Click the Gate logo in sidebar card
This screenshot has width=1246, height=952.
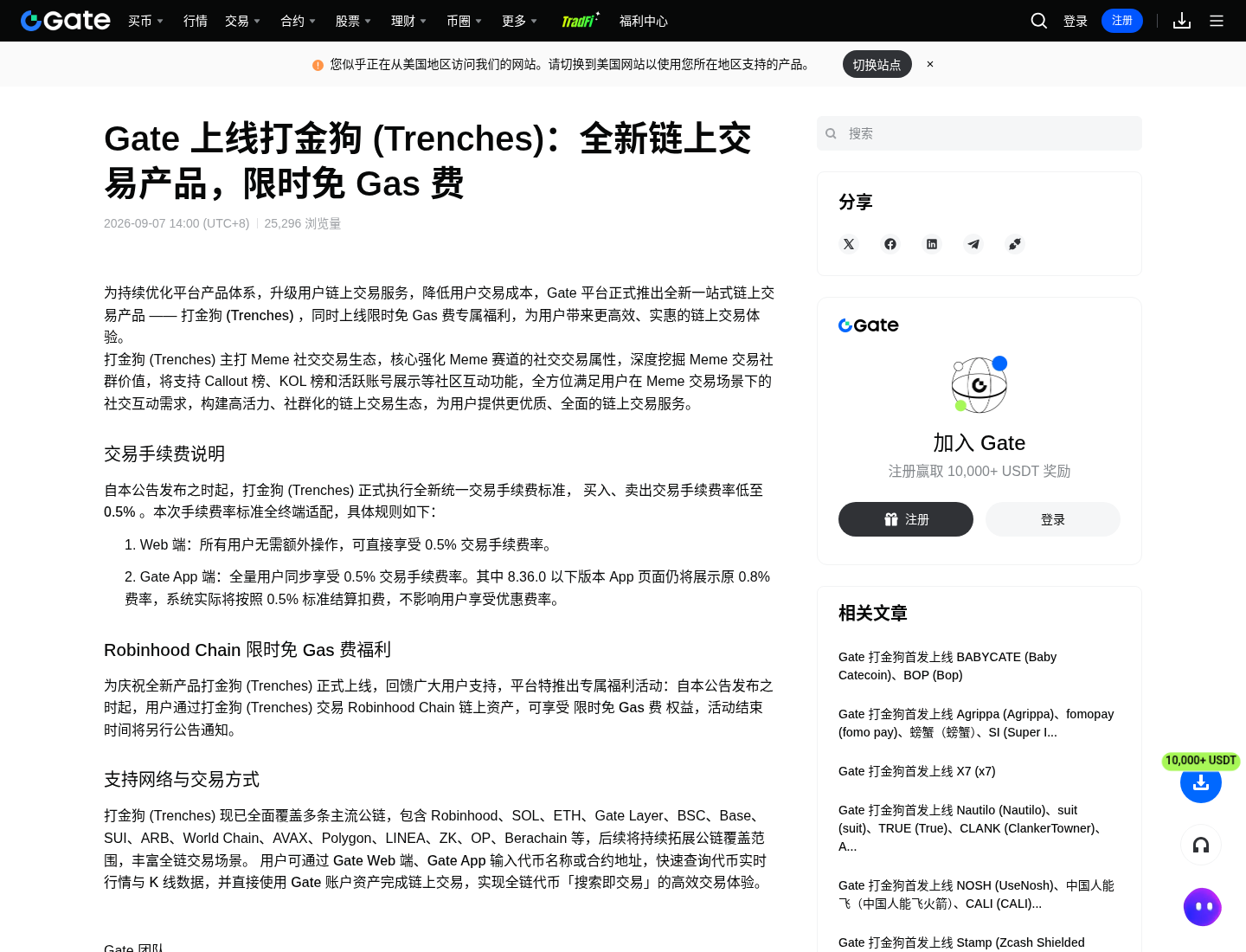coord(869,325)
